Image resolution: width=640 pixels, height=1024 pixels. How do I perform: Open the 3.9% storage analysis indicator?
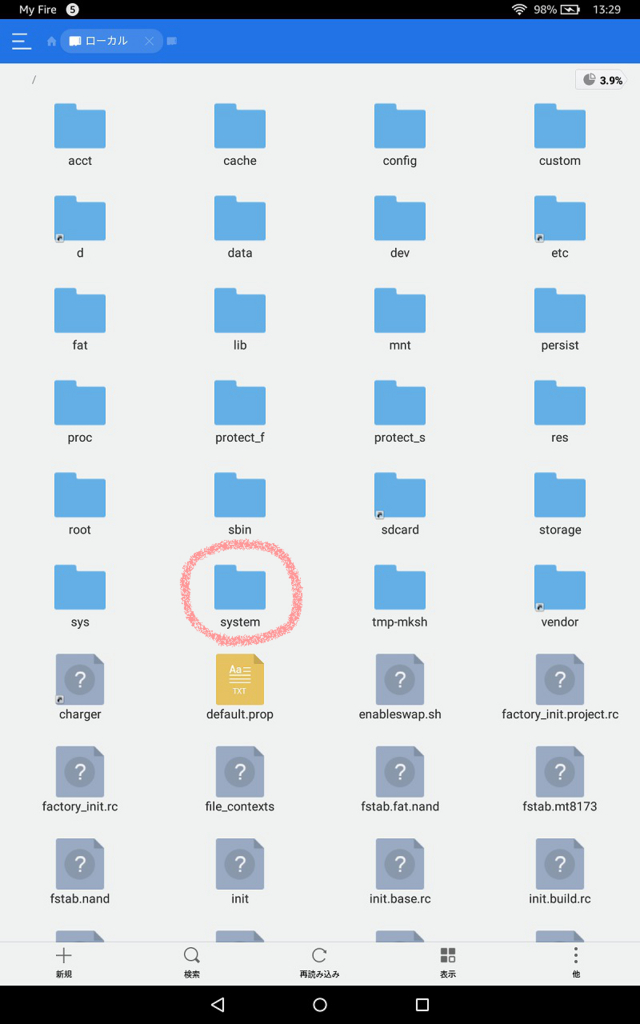601,80
